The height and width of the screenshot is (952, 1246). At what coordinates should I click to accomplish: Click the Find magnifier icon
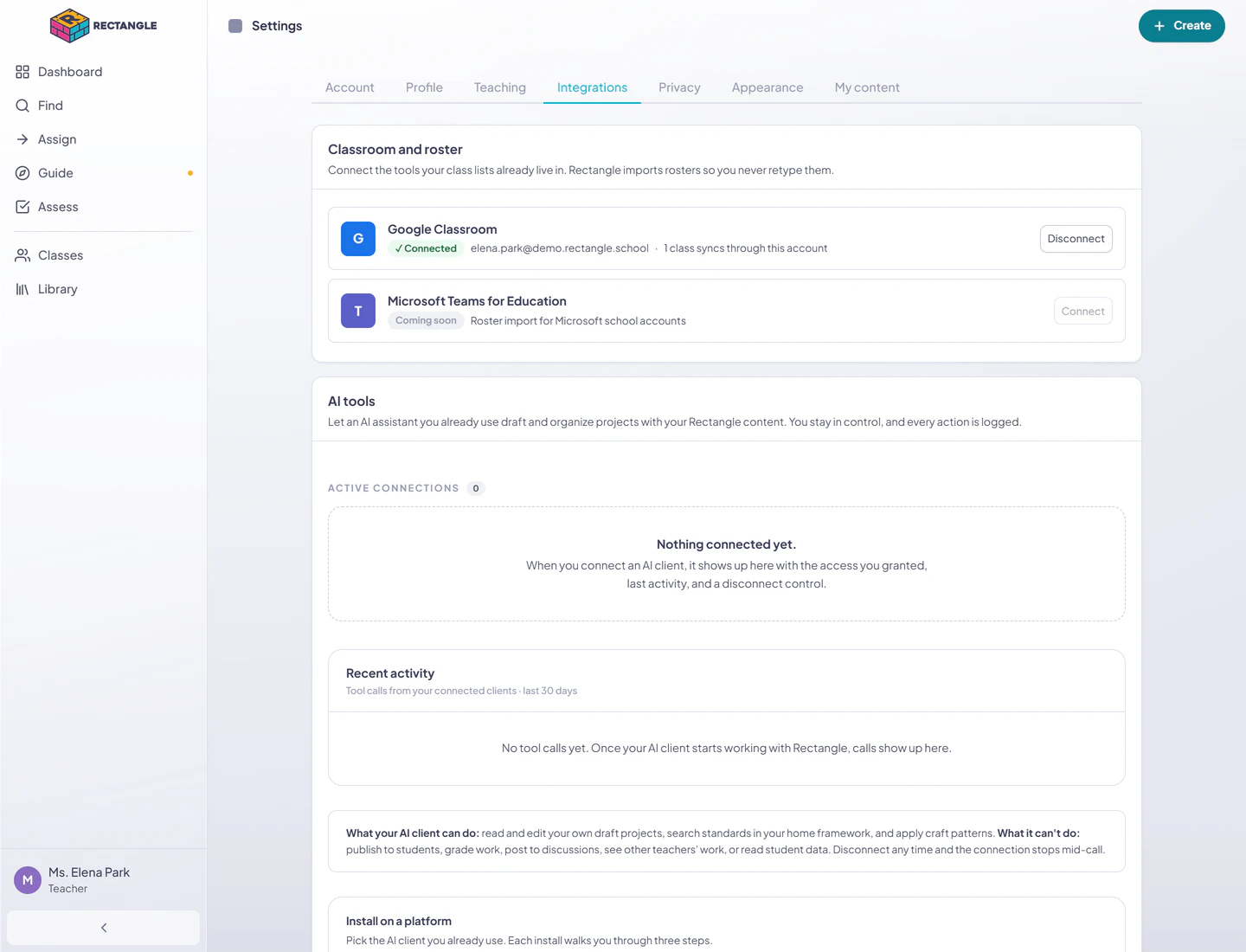tap(22, 106)
